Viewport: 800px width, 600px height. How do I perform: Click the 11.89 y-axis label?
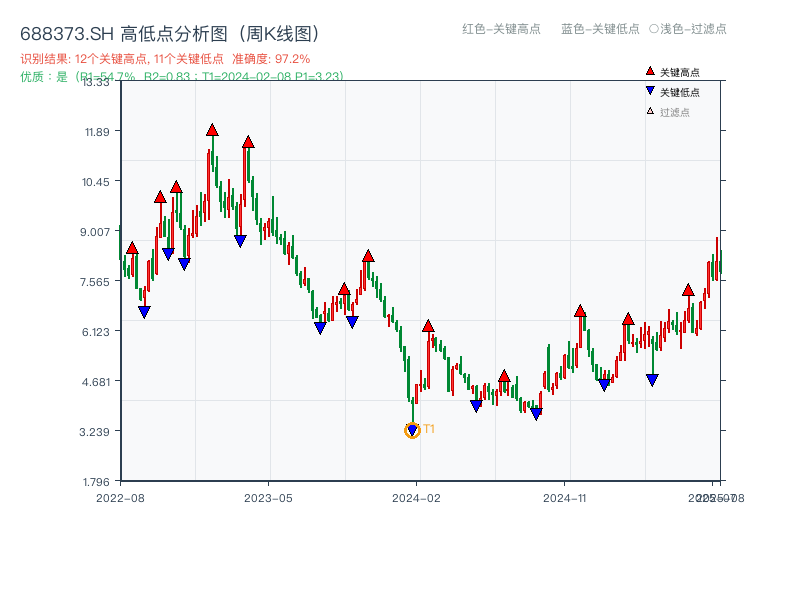(x=97, y=132)
